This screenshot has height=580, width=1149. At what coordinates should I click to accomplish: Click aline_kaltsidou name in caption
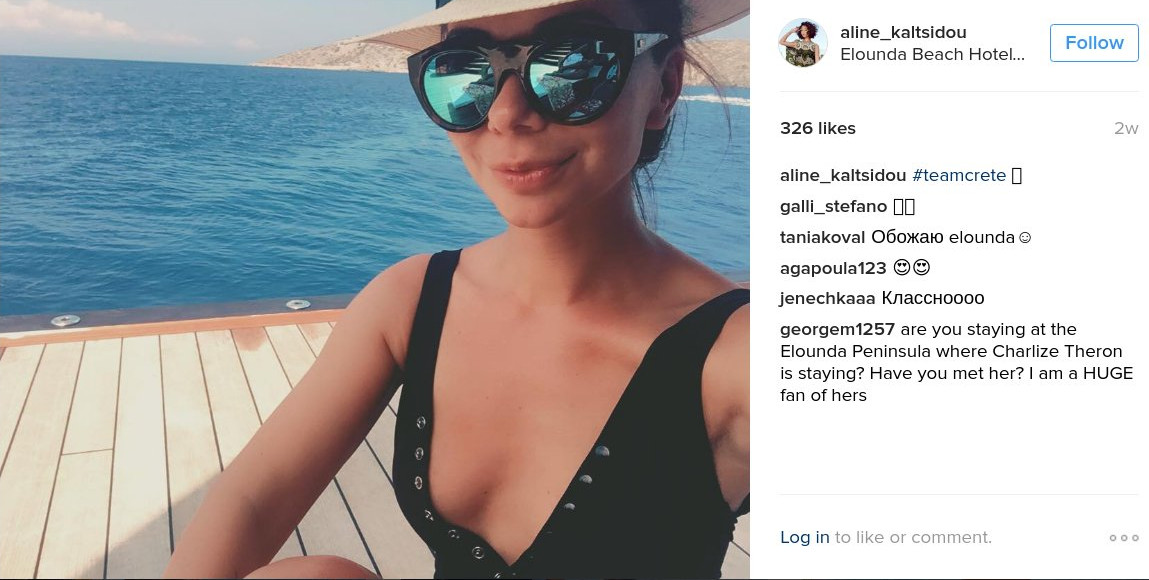843,176
